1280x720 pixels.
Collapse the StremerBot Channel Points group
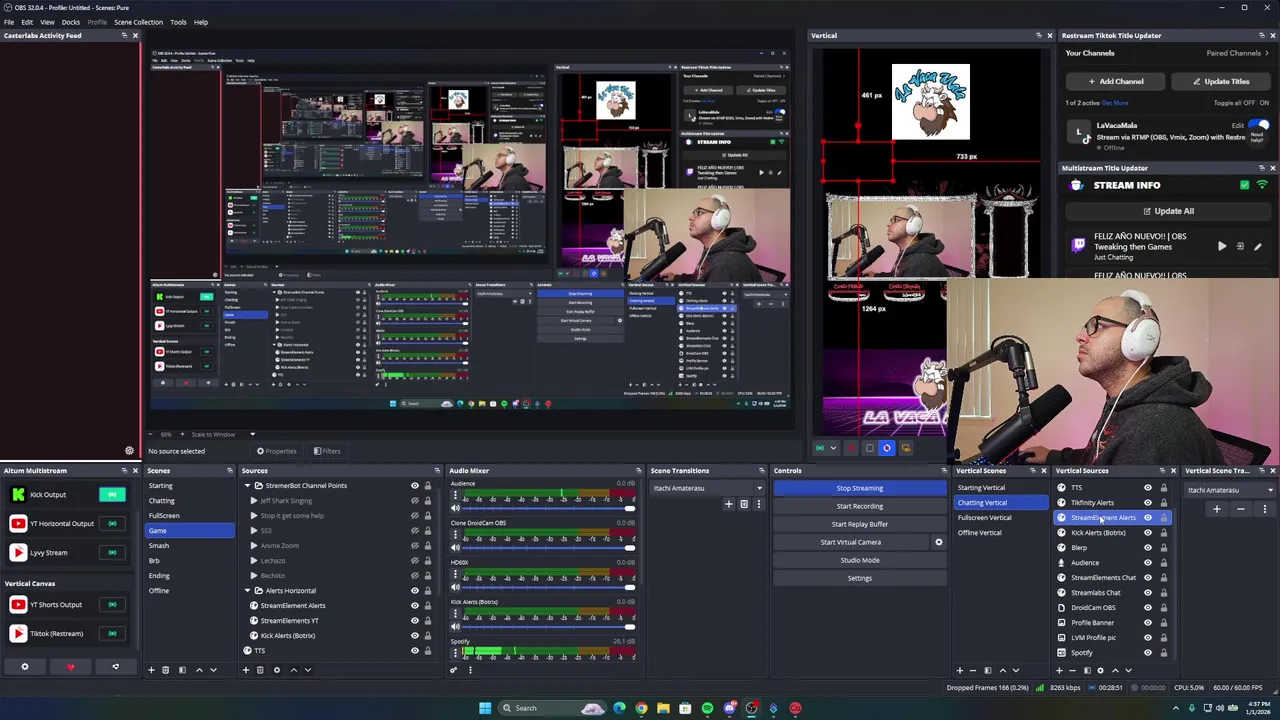247,486
